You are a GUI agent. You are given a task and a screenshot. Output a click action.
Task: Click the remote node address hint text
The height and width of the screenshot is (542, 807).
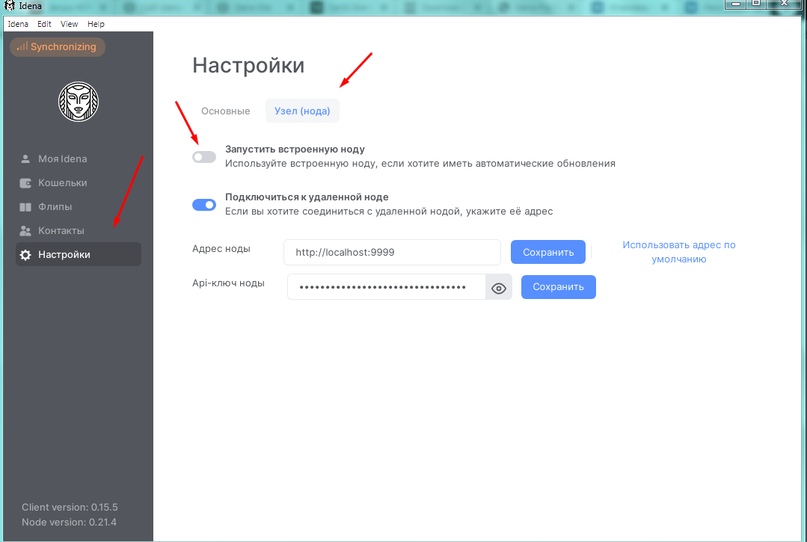[x=389, y=212]
